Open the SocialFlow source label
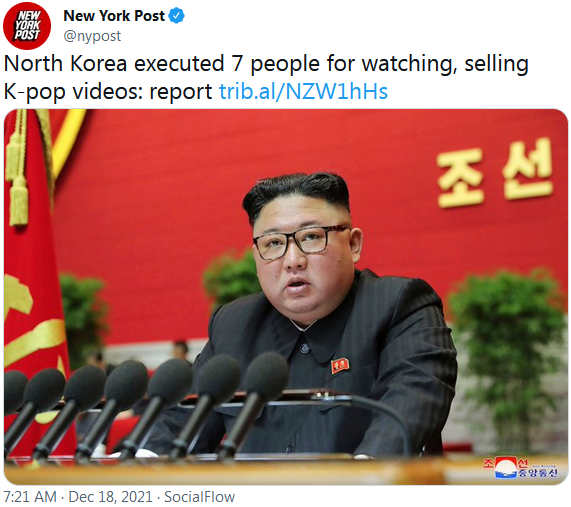 point(200,497)
